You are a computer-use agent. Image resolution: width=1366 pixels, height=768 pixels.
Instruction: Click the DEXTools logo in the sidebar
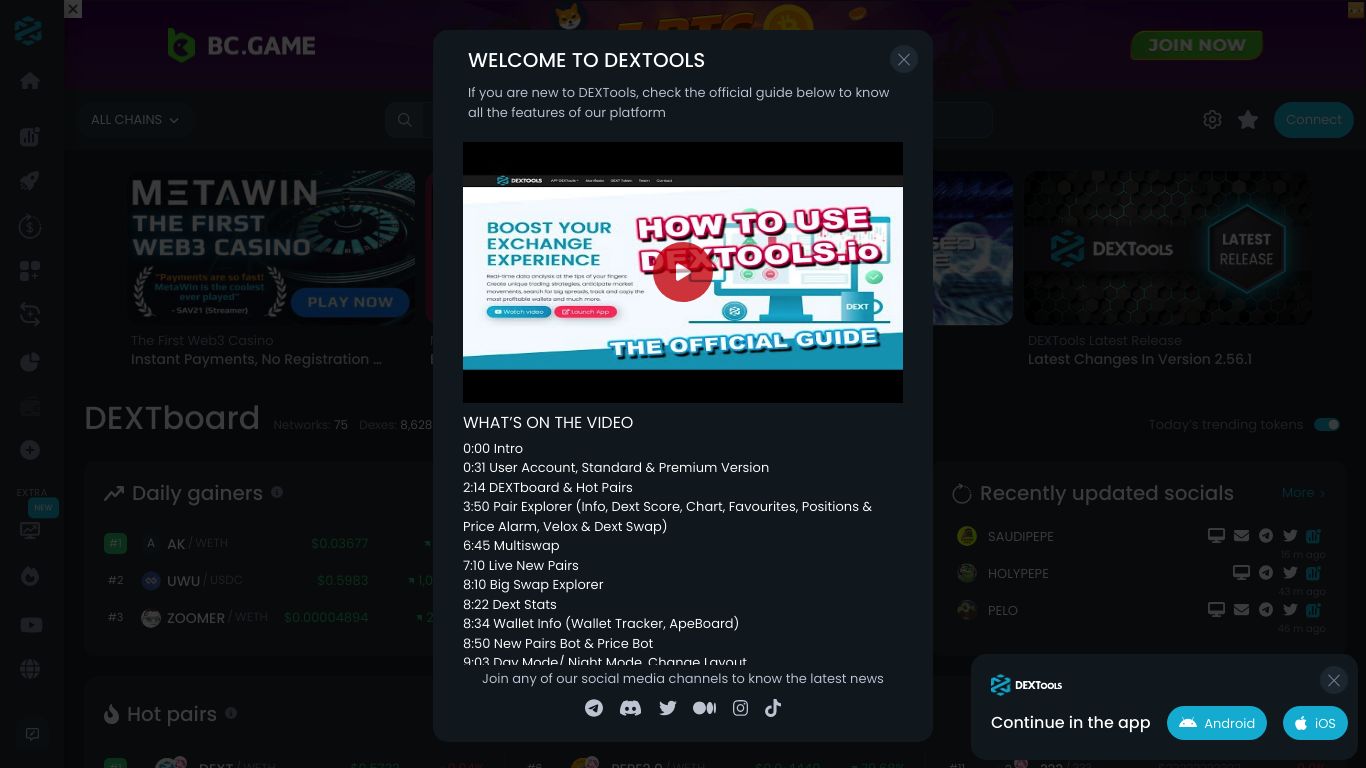tap(29, 31)
